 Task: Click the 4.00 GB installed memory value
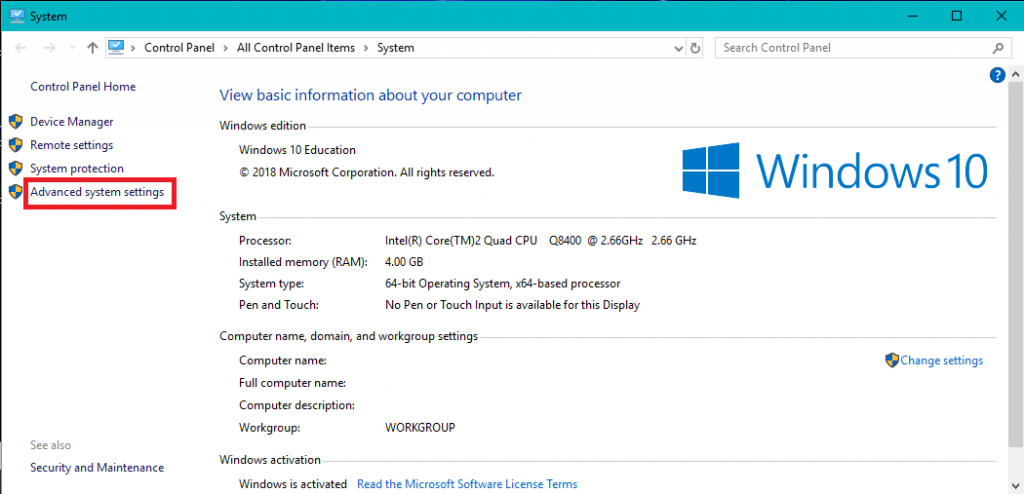404,262
